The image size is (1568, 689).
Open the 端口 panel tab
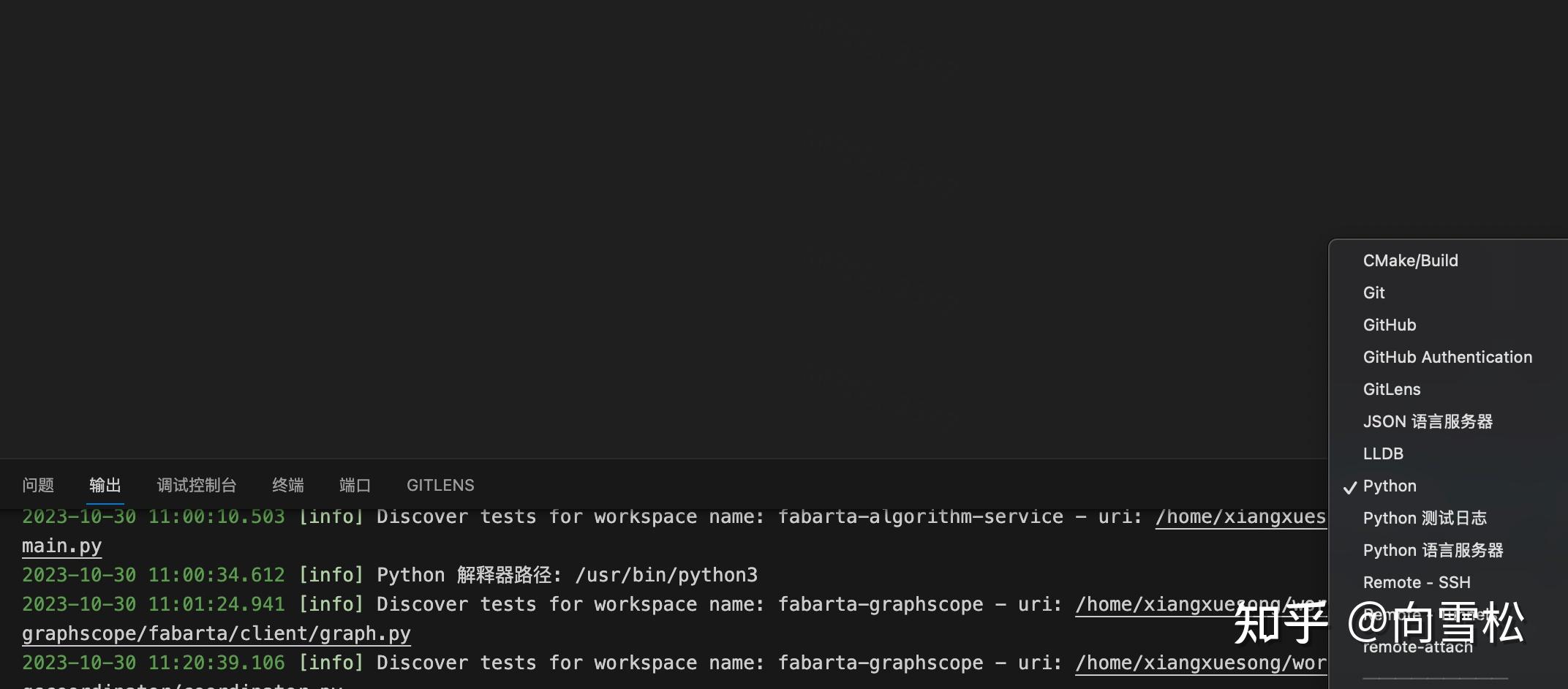click(x=355, y=485)
